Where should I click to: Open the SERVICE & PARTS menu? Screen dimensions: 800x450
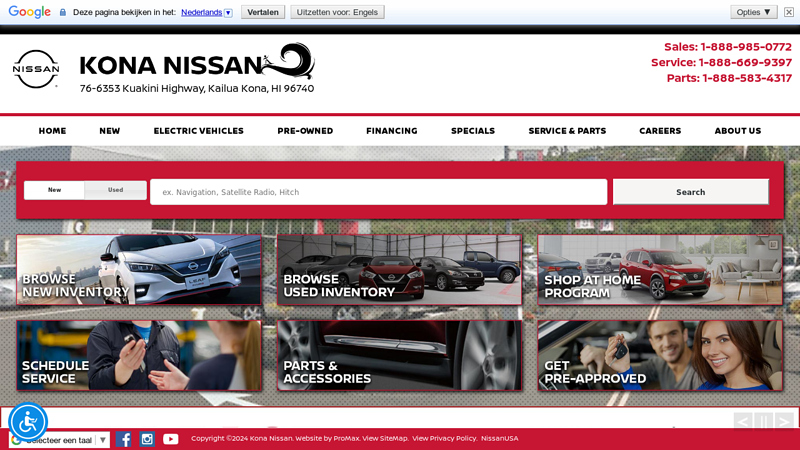click(x=567, y=131)
